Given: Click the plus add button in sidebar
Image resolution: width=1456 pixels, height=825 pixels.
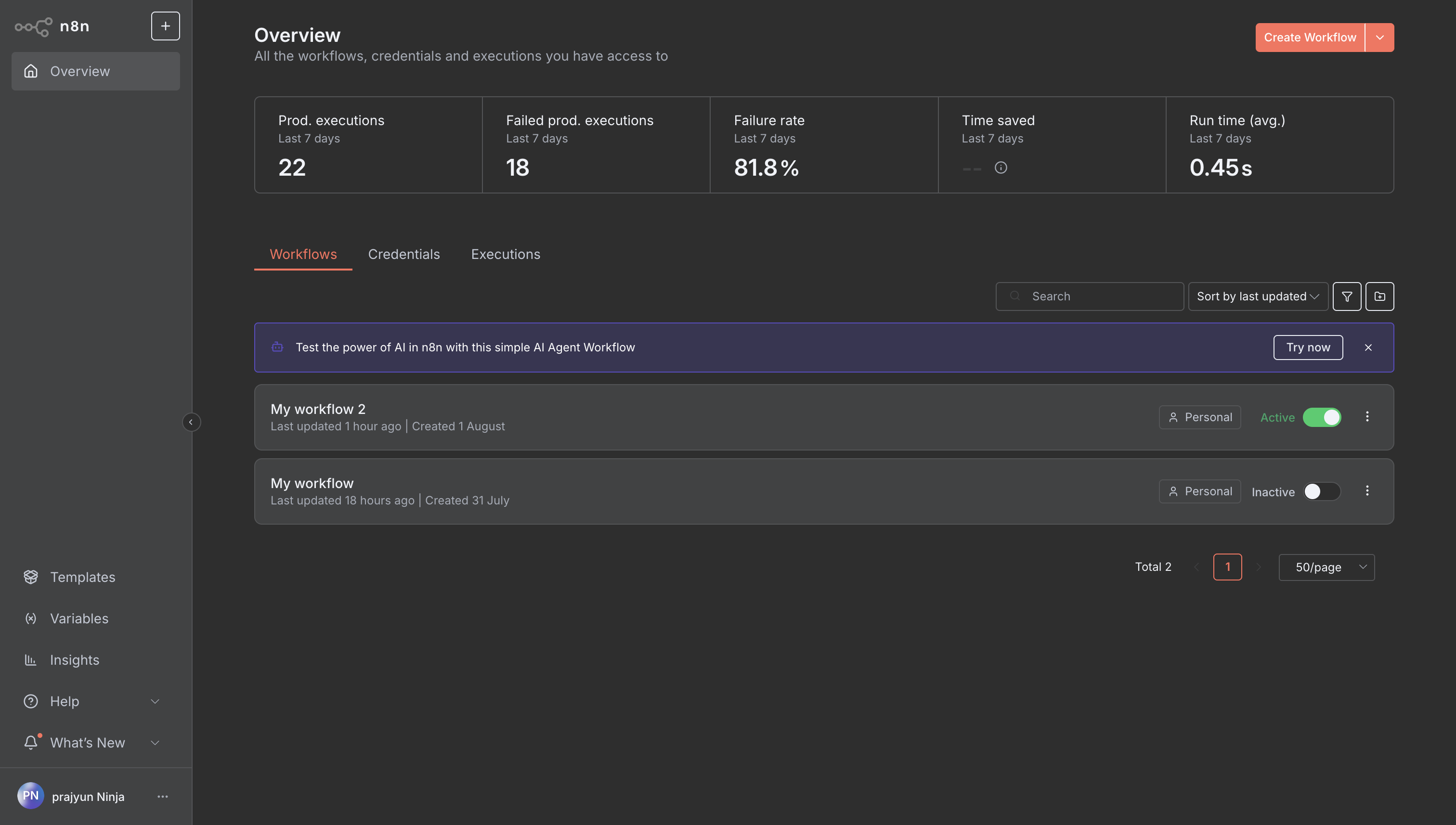Looking at the screenshot, I should [165, 26].
